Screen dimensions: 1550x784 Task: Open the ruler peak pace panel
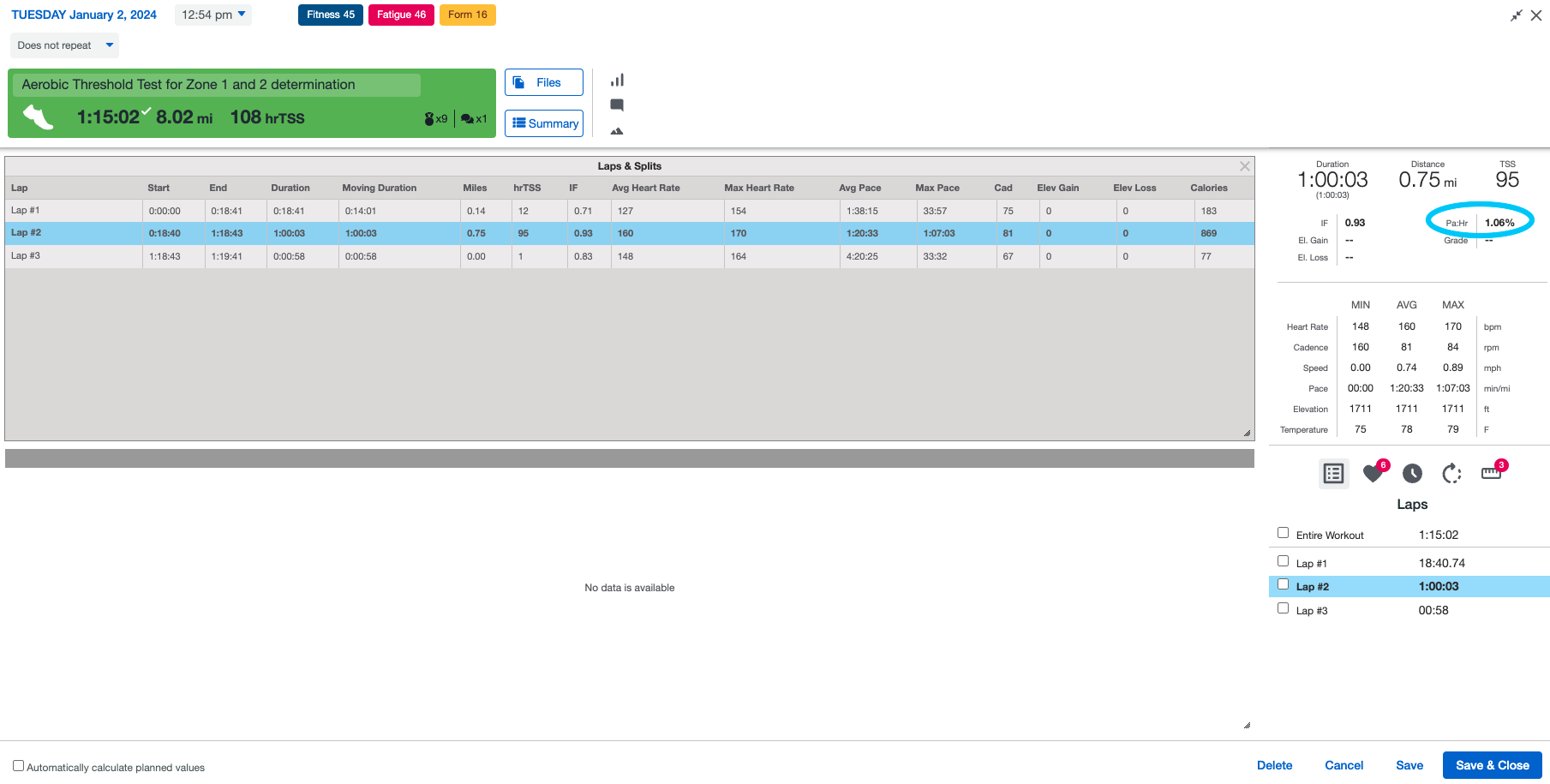1492,473
